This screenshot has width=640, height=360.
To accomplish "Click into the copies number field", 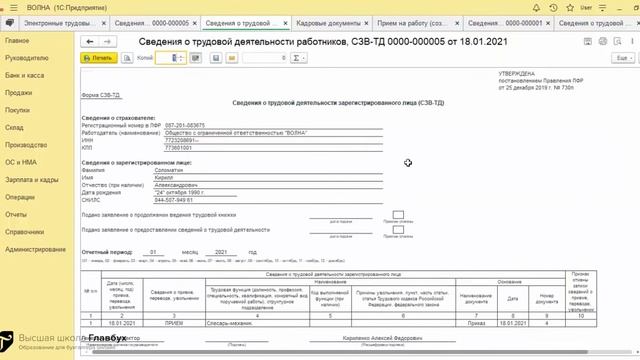I will click(166, 58).
